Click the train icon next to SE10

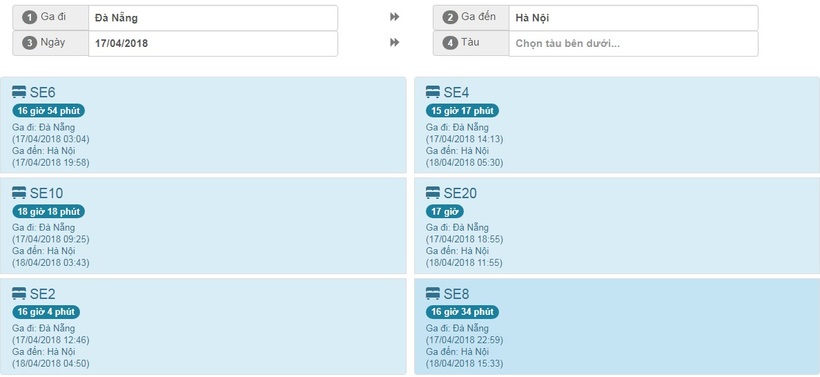[x=19, y=193]
